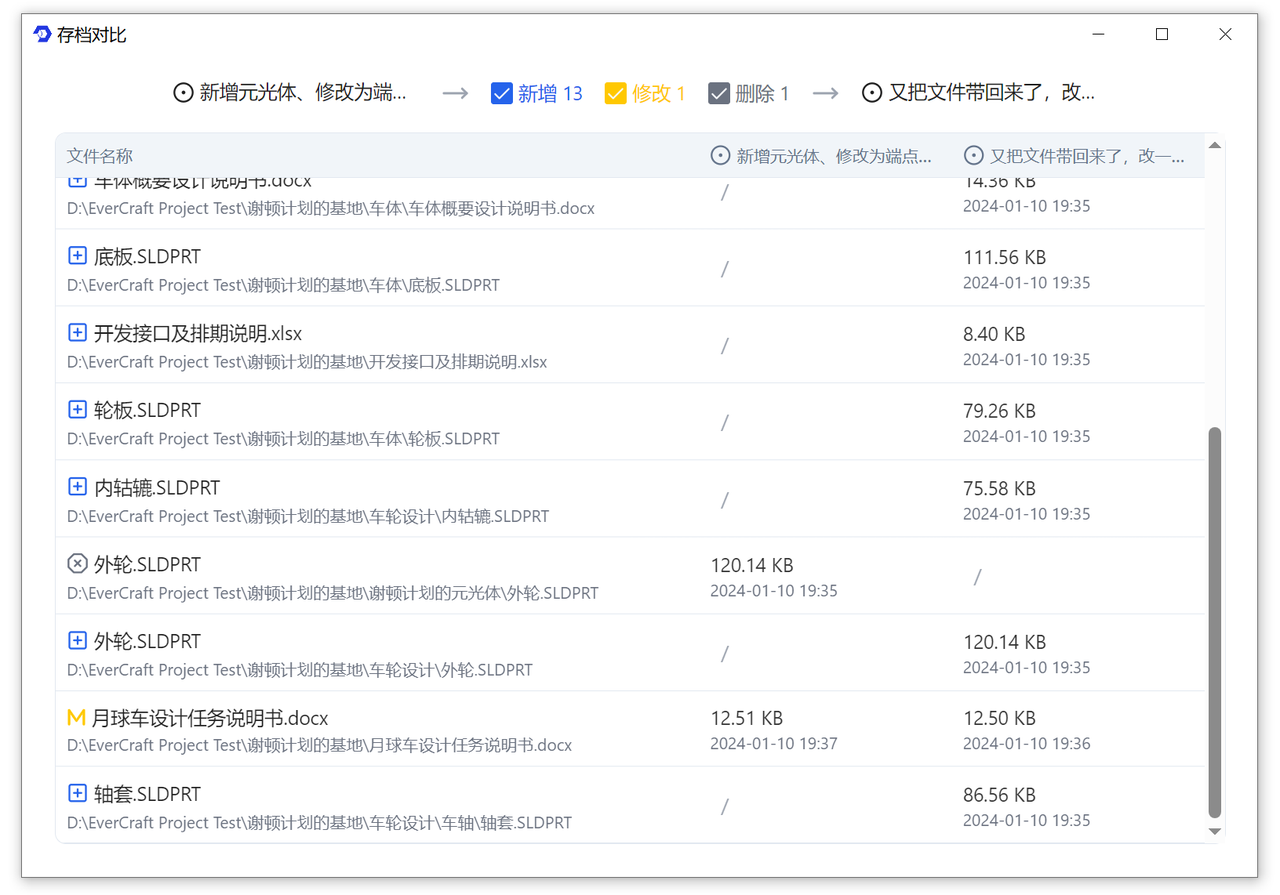Click the EverCraft logo icon in the title bar
Screen dimensions: 1280x895
(41, 33)
